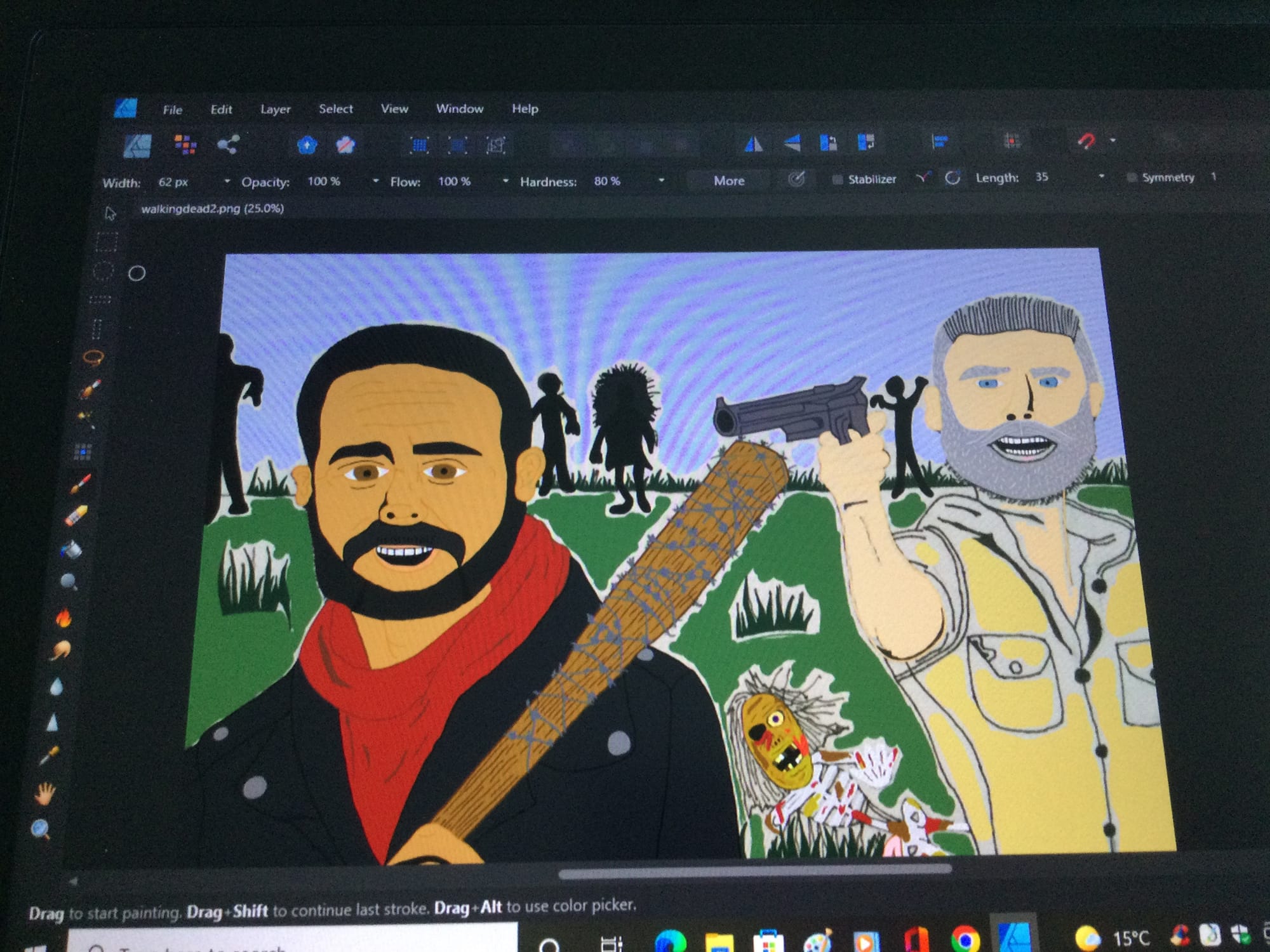Screen dimensions: 1270x952
Task: Open the File menu
Action: (x=172, y=110)
